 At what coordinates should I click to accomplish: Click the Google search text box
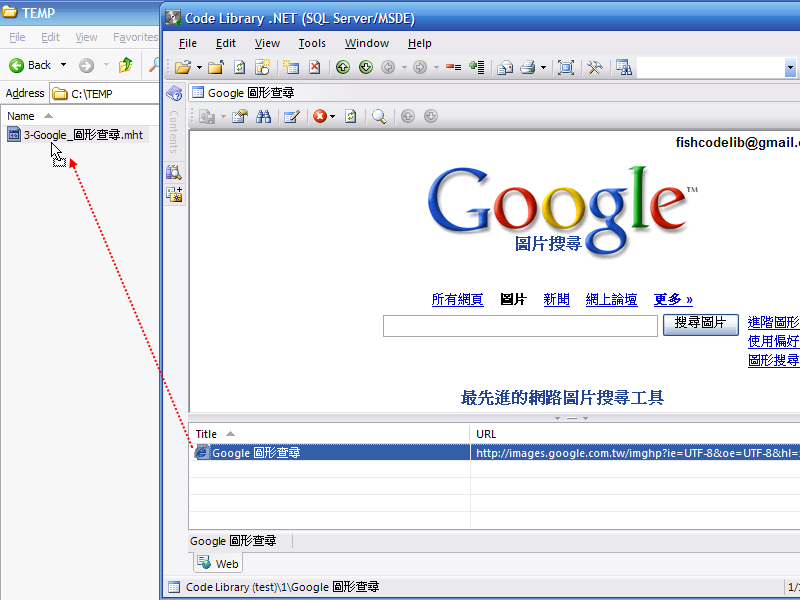point(520,326)
